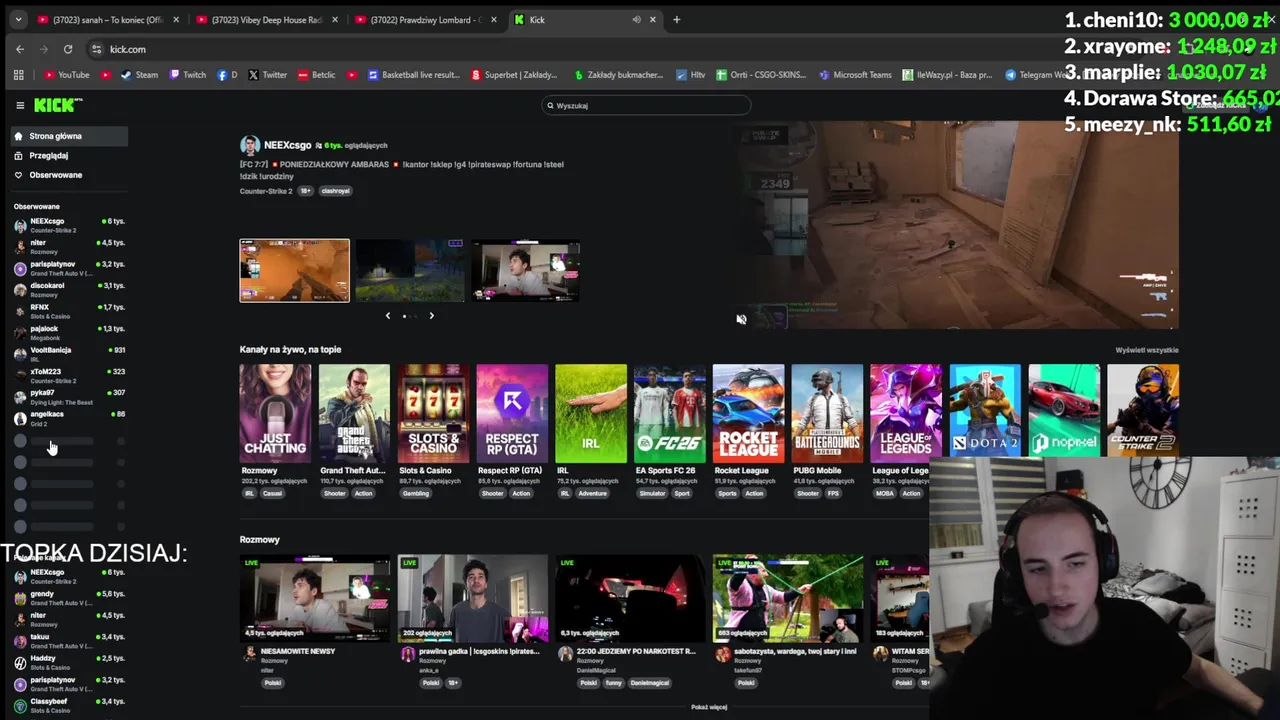Open the Twitter bookmark
The height and width of the screenshot is (720, 1280).
pyautogui.click(x=267, y=75)
